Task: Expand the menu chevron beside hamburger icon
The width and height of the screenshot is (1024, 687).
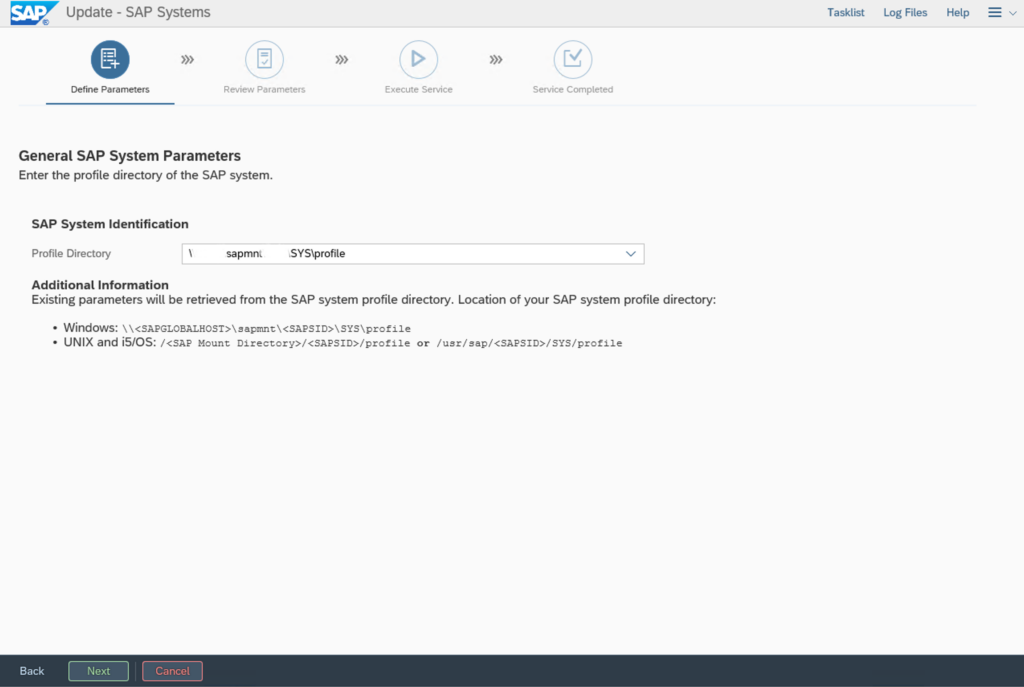Action: click(x=1012, y=13)
